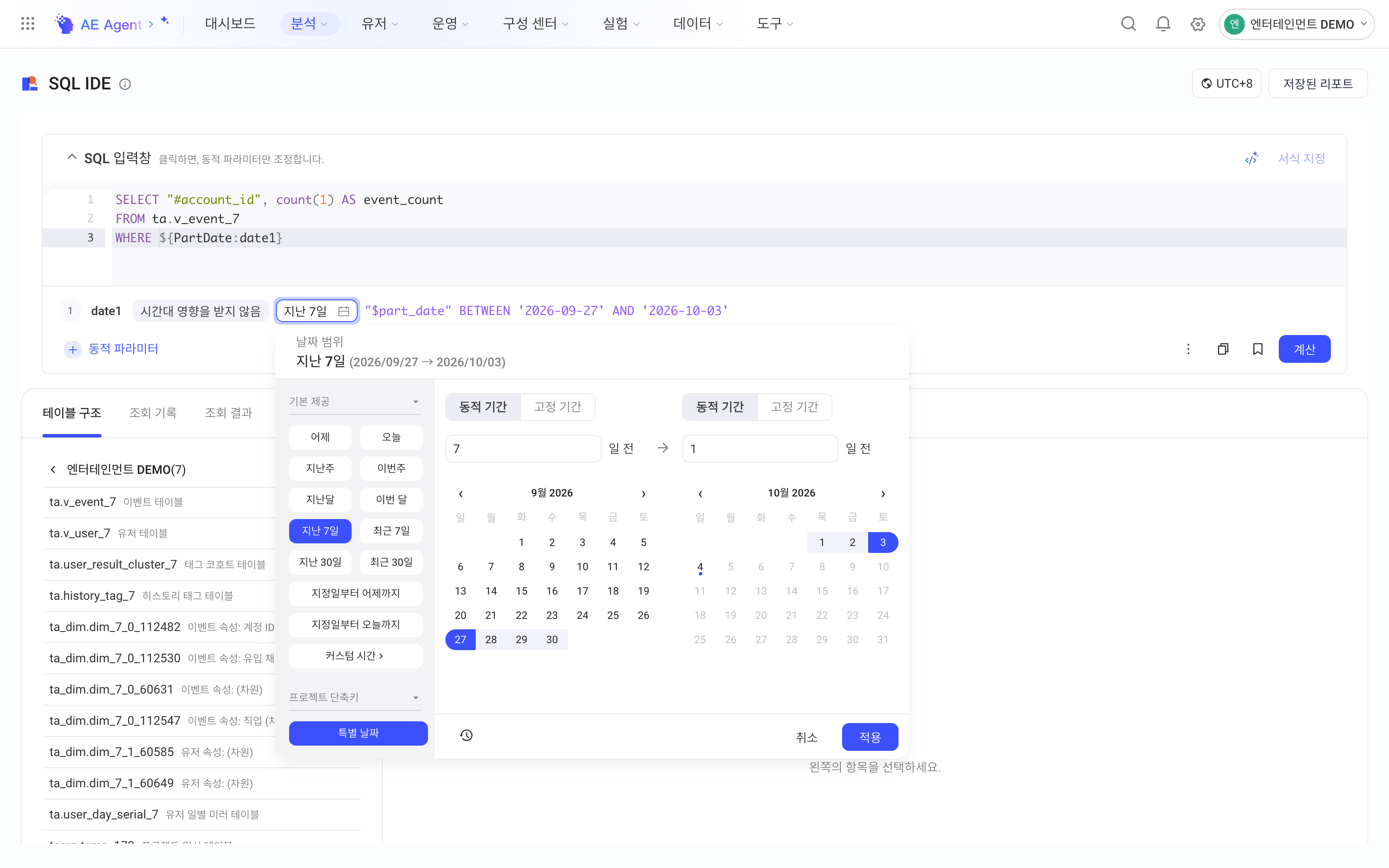Click the history clock icon in date picker
Viewport: 1389px width, 868px height.
(466, 735)
